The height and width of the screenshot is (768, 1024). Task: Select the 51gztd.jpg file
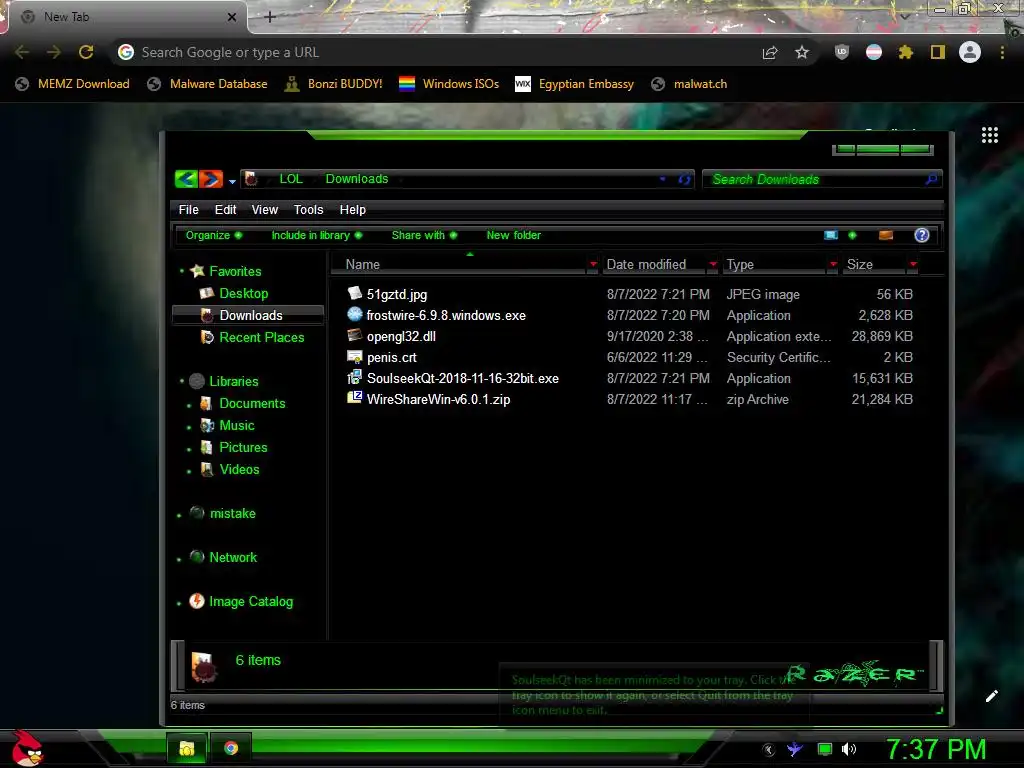point(396,295)
